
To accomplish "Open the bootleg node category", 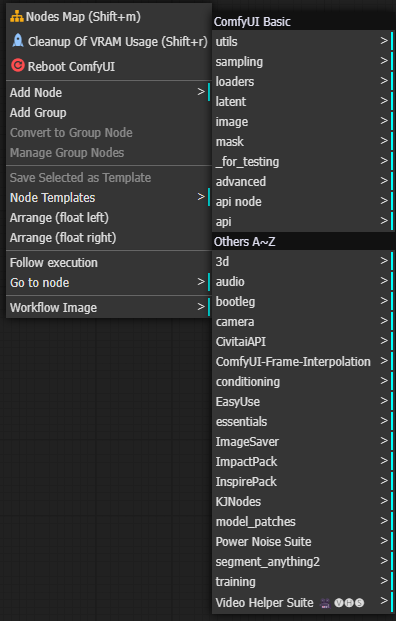I will [x=303, y=302].
